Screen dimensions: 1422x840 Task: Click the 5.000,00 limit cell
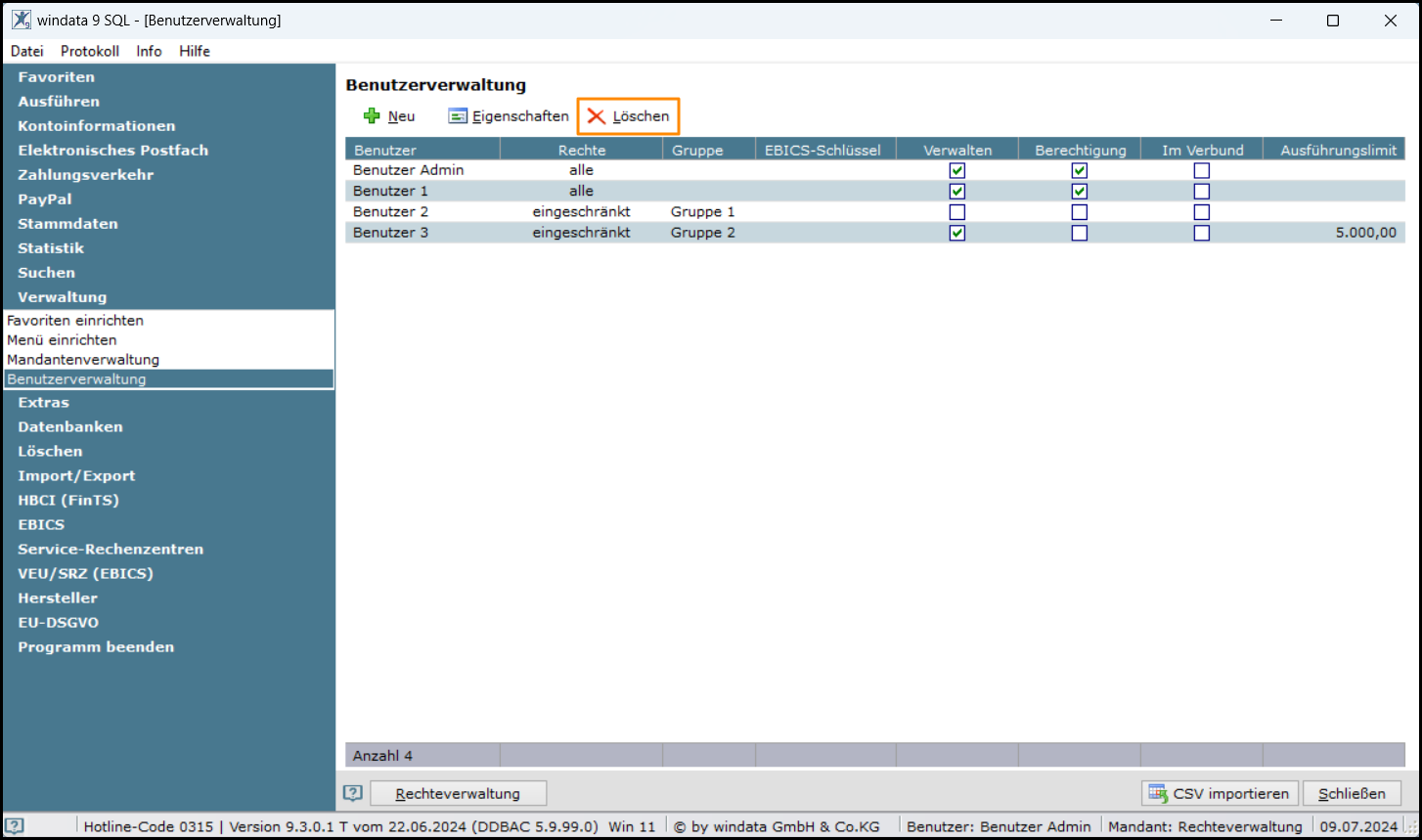pyautogui.click(x=1365, y=233)
